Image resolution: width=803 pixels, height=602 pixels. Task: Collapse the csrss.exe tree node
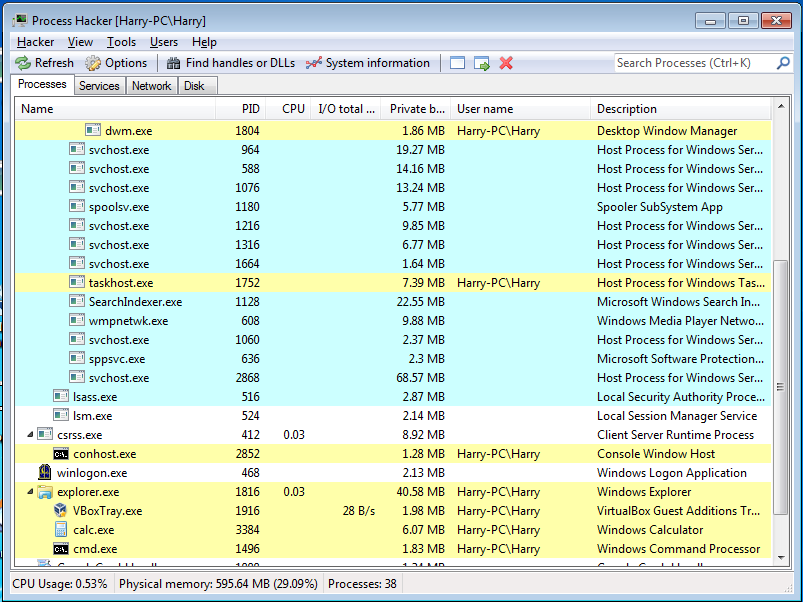[30, 435]
